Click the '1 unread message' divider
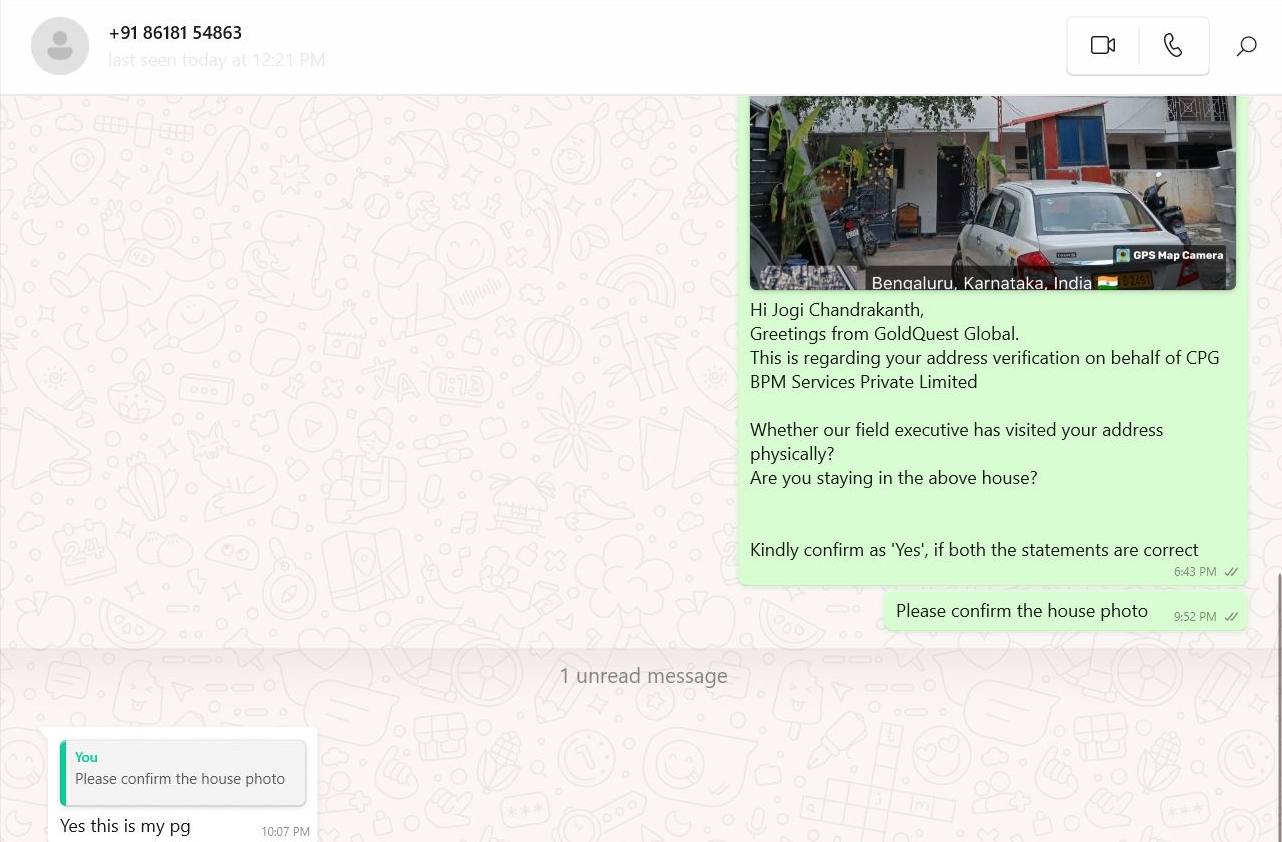The image size is (1282, 842). pos(642,676)
